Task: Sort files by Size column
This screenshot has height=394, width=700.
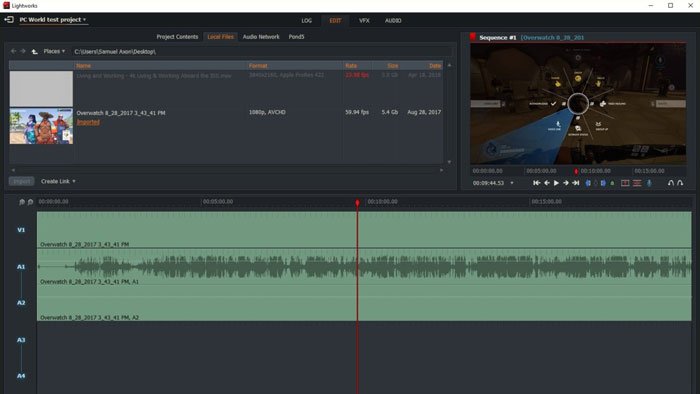Action: [x=392, y=66]
